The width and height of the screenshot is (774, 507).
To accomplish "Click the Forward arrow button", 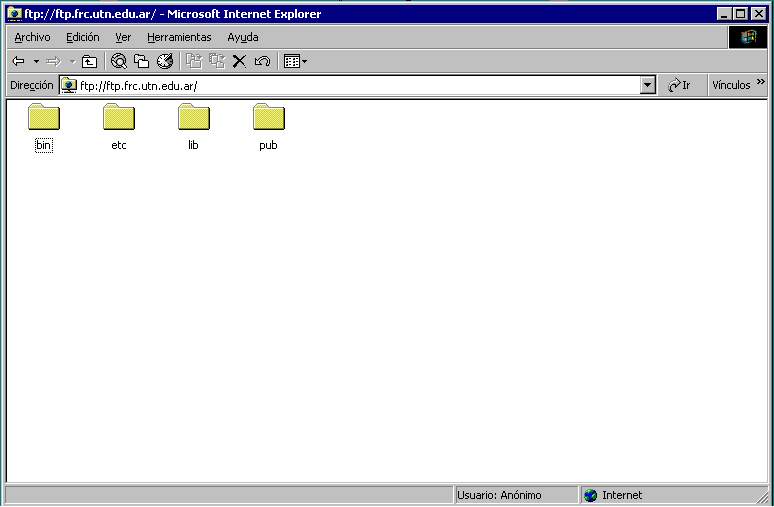I will tap(53, 61).
